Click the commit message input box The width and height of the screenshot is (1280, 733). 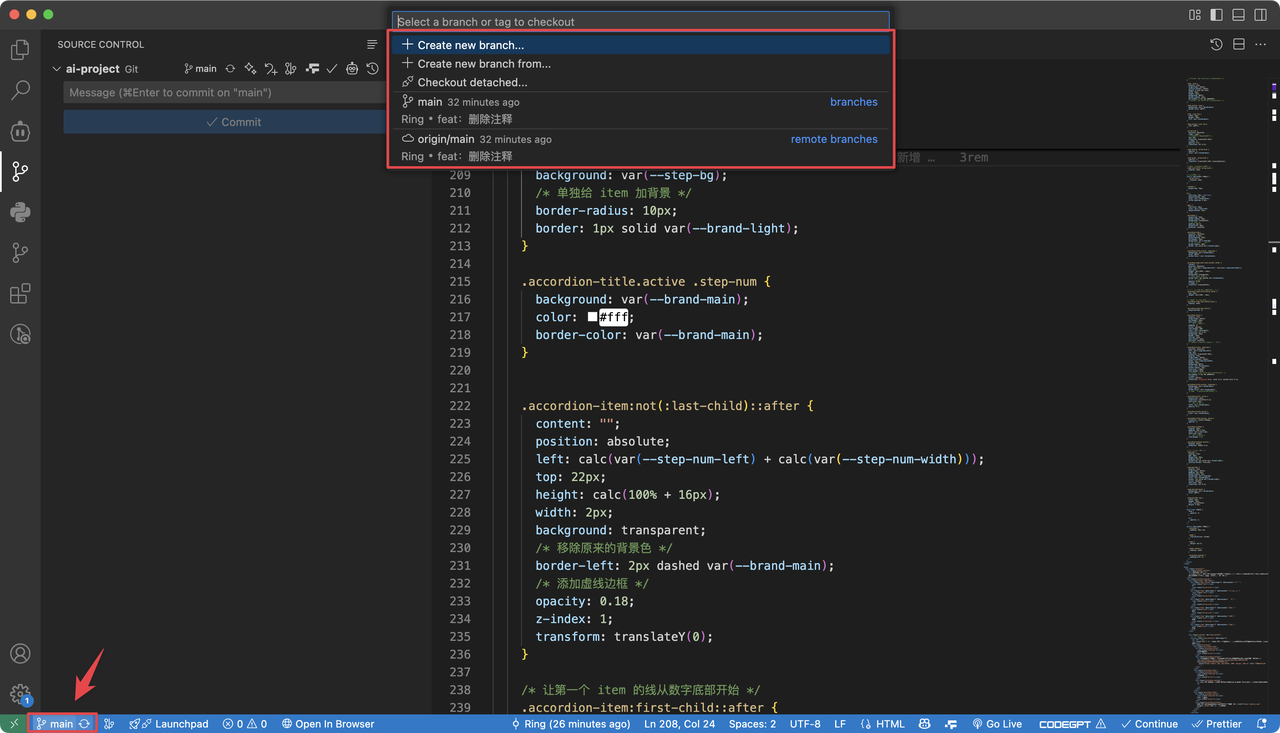click(x=222, y=93)
